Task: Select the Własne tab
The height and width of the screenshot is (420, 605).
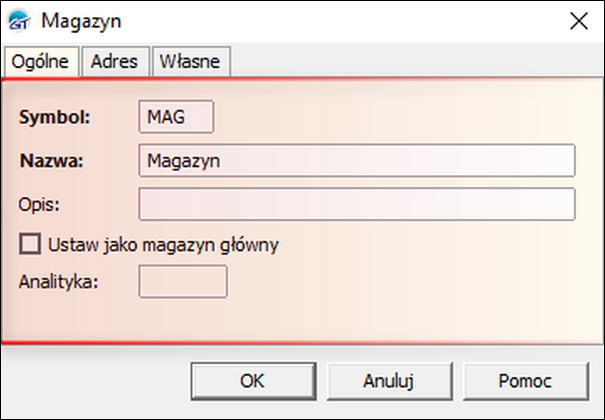Action: pos(191,61)
